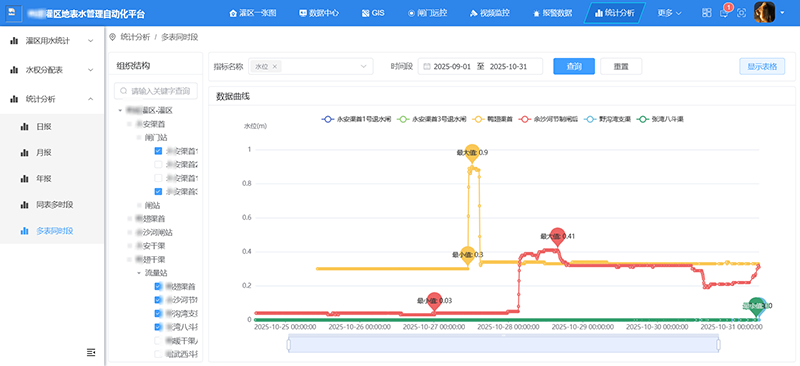Open the caret menu beside avatar

coord(782,13)
